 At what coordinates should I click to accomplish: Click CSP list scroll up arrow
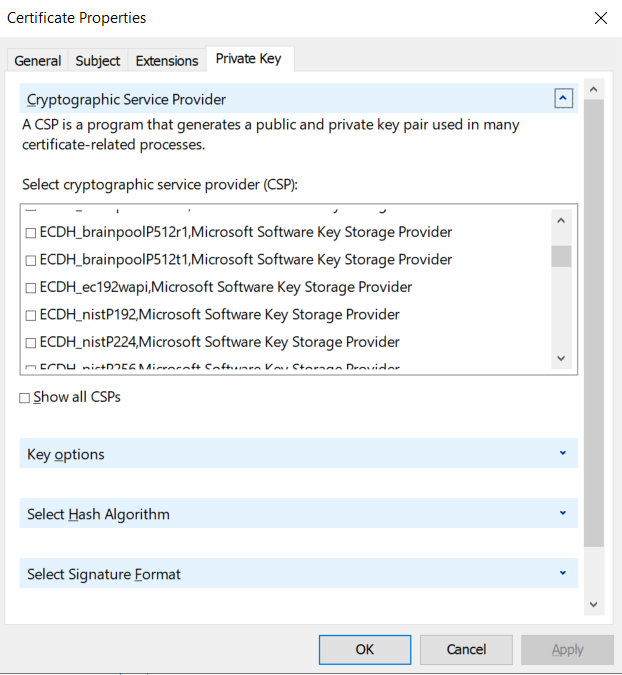561,221
